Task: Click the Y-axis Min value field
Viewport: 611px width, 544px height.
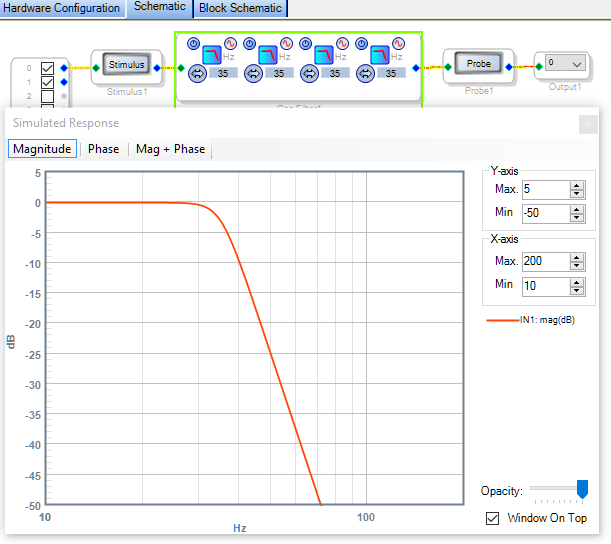Action: tap(546, 214)
